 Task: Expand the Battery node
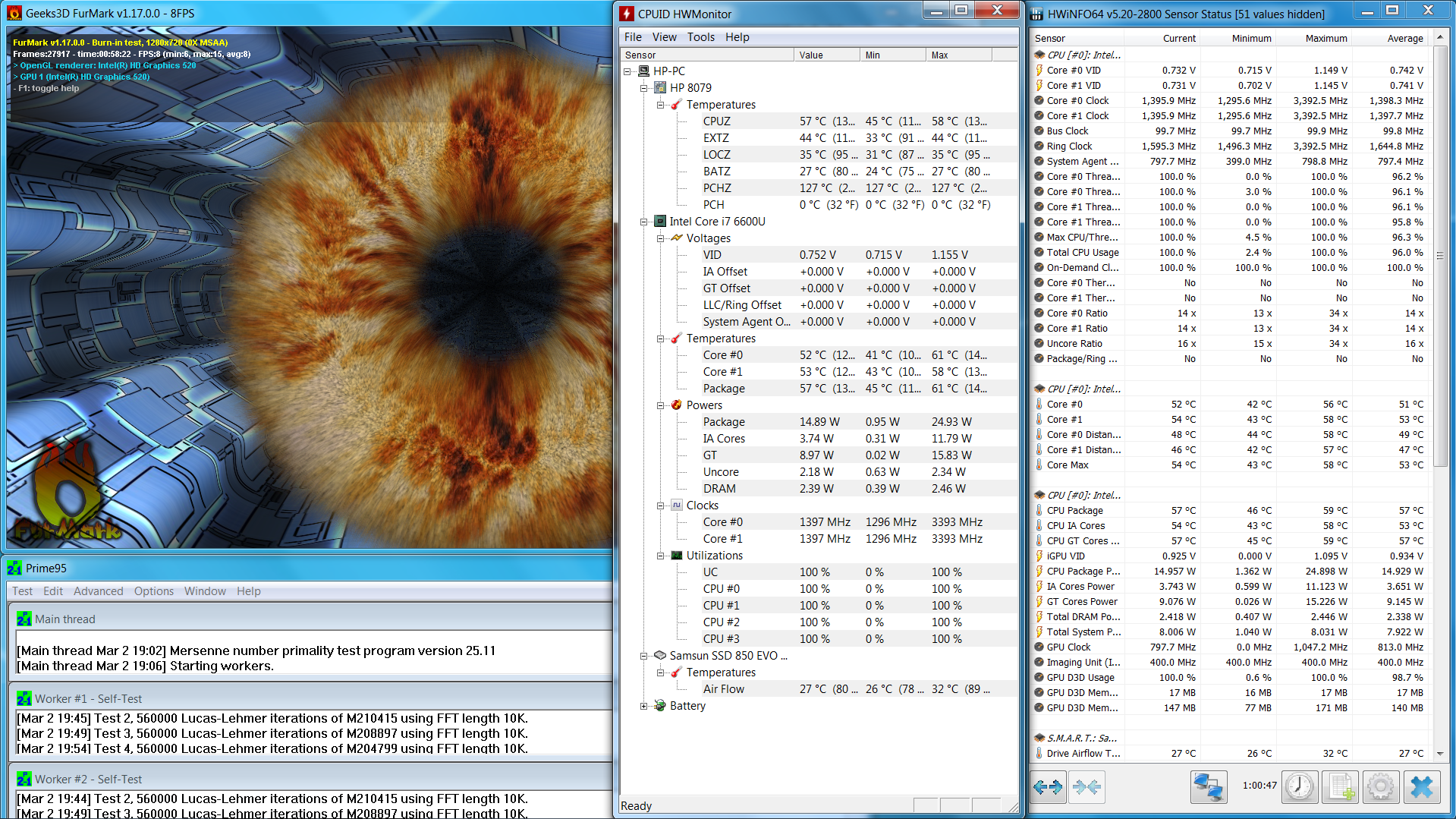[x=644, y=706]
